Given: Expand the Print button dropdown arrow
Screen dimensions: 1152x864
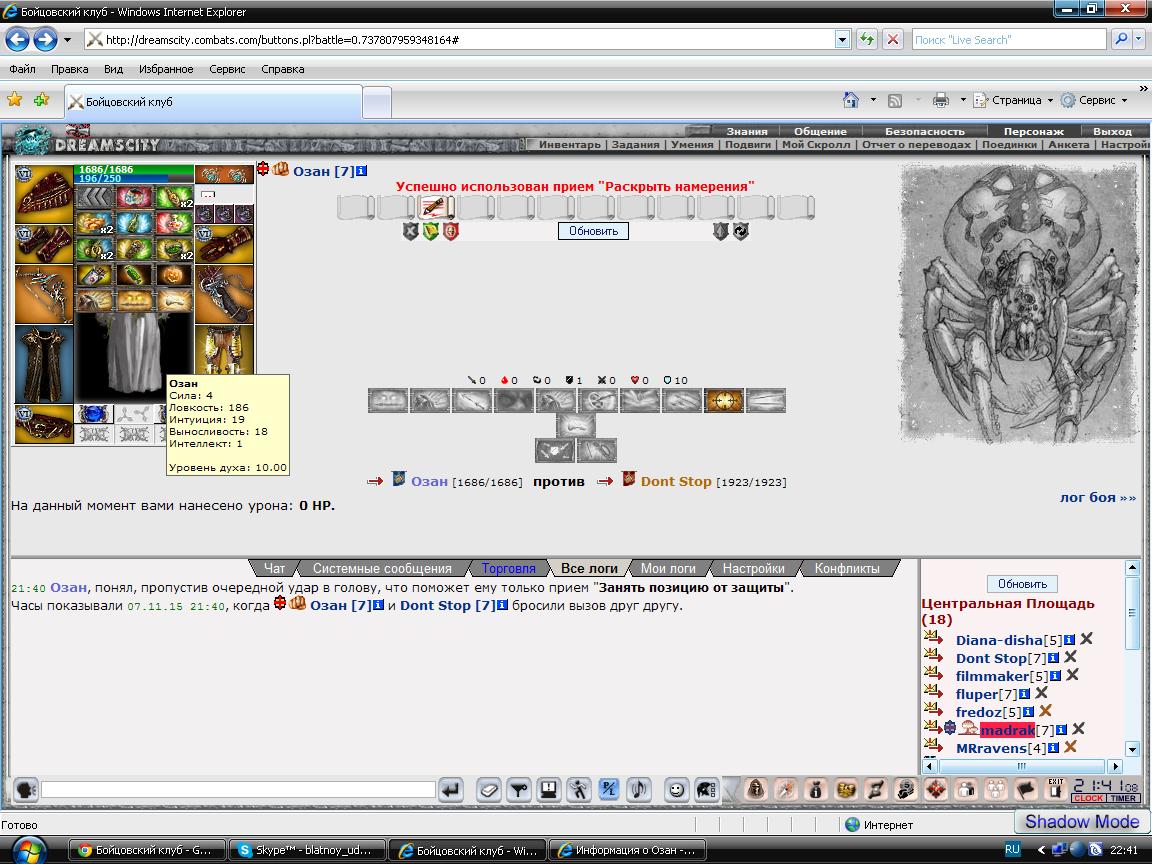Looking at the screenshot, I should 963,100.
